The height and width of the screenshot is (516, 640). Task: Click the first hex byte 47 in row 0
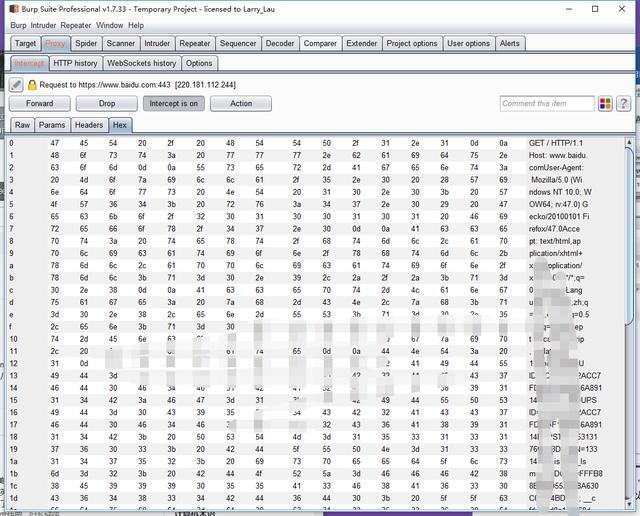[x=55, y=143]
